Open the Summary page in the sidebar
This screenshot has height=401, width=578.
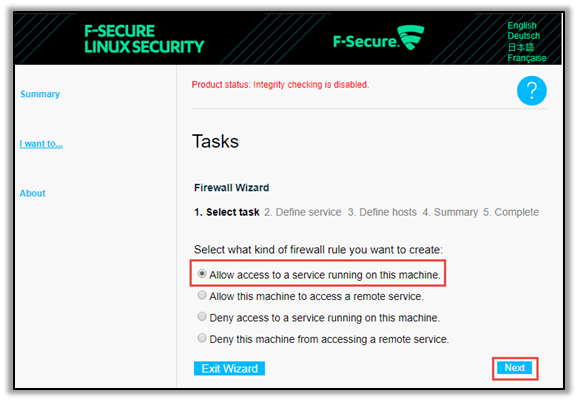click(40, 94)
